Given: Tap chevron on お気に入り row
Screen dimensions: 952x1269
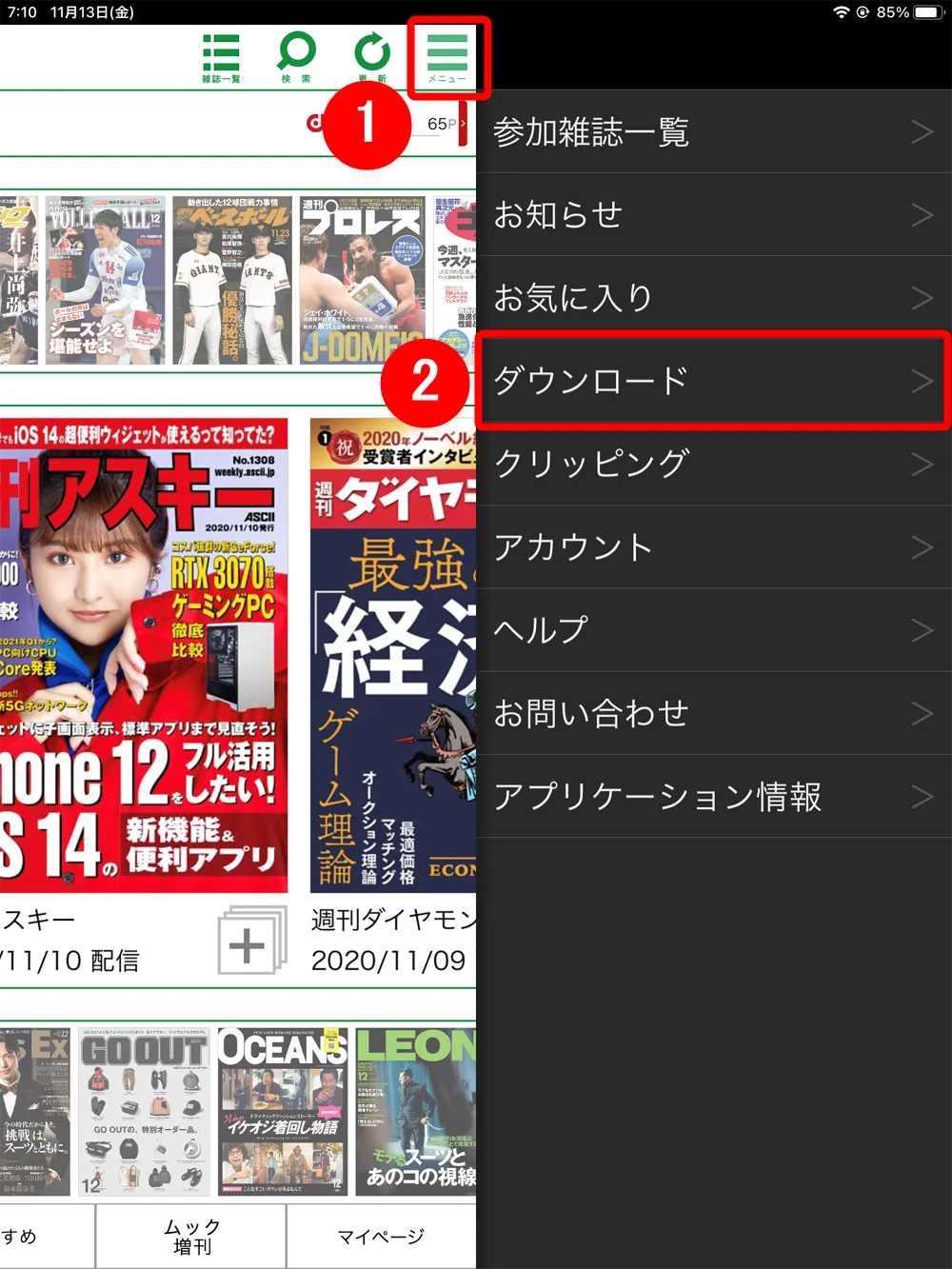Looking at the screenshot, I should 922,298.
